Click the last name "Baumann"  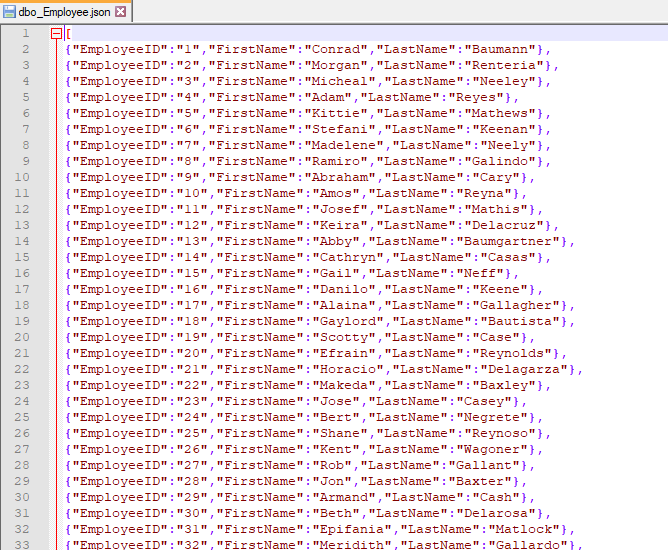tap(500, 49)
